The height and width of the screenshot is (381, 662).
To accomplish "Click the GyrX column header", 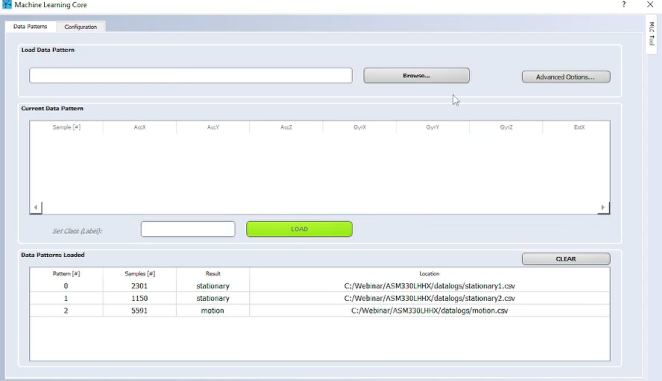I will tap(360, 127).
